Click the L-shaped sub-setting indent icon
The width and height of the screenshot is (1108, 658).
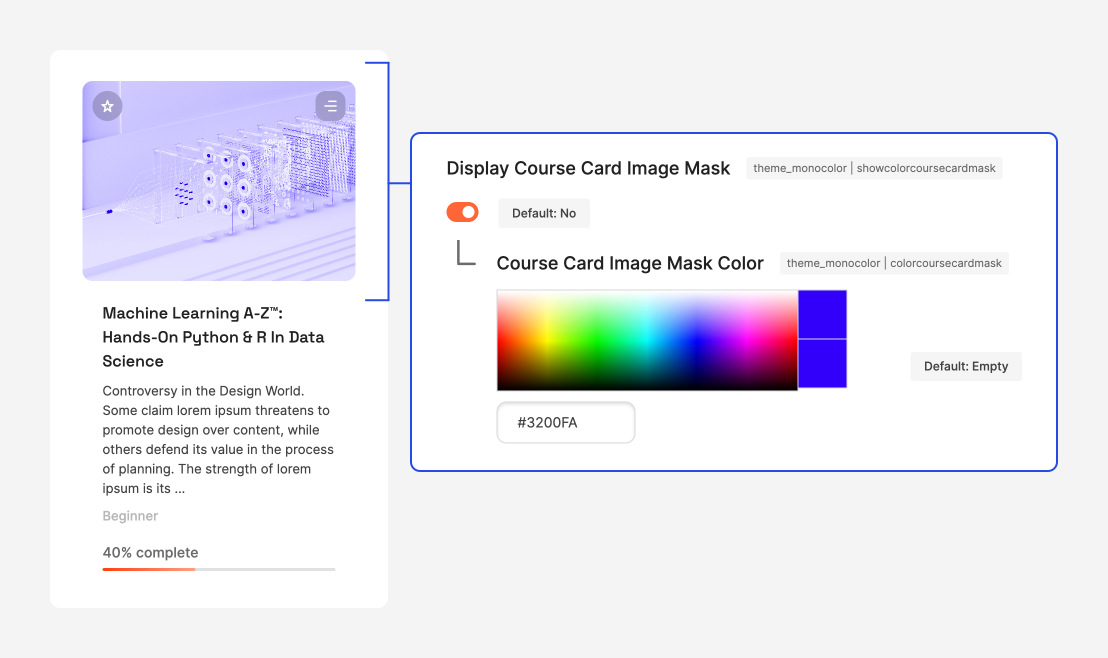point(465,253)
